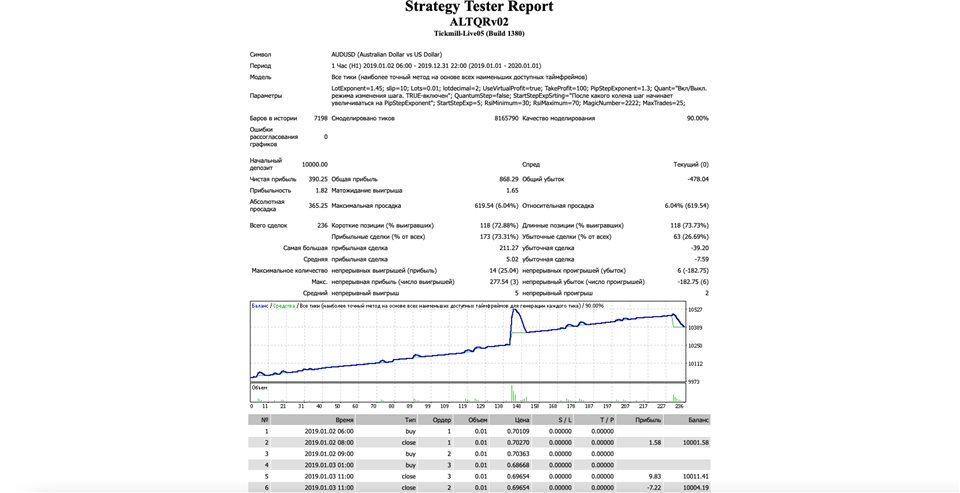Image resolution: width=960 pixels, height=493 pixels.
Task: Select net profit value '390.25'
Action: click(x=318, y=179)
